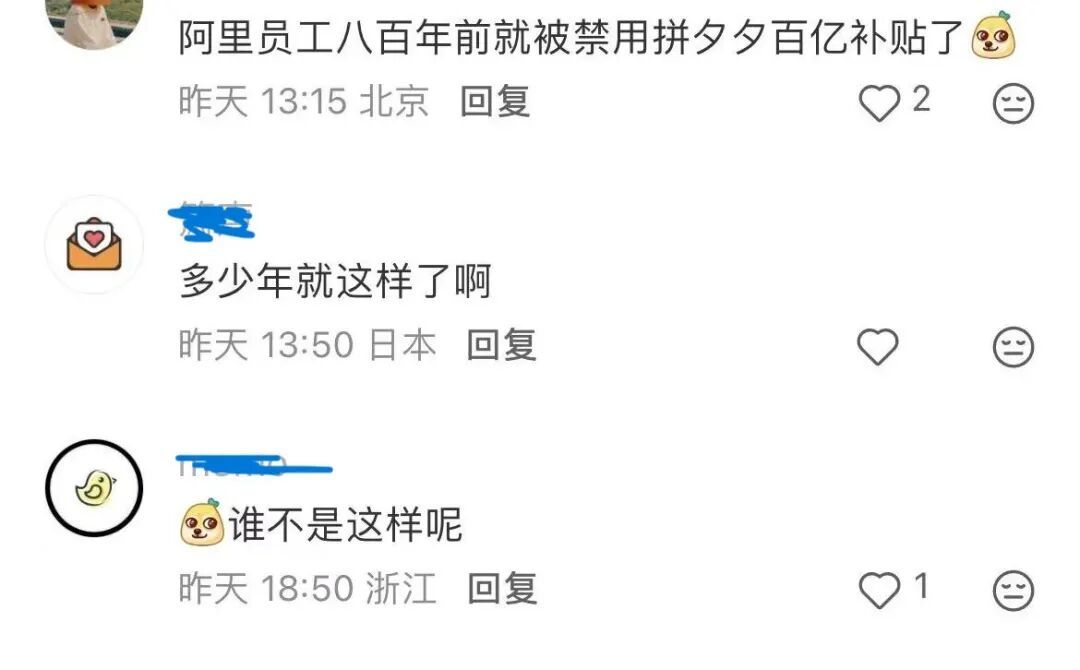Select the comment text 多少年就这样了啊
Image resolution: width=1080 pixels, height=670 pixels.
click(x=335, y=281)
